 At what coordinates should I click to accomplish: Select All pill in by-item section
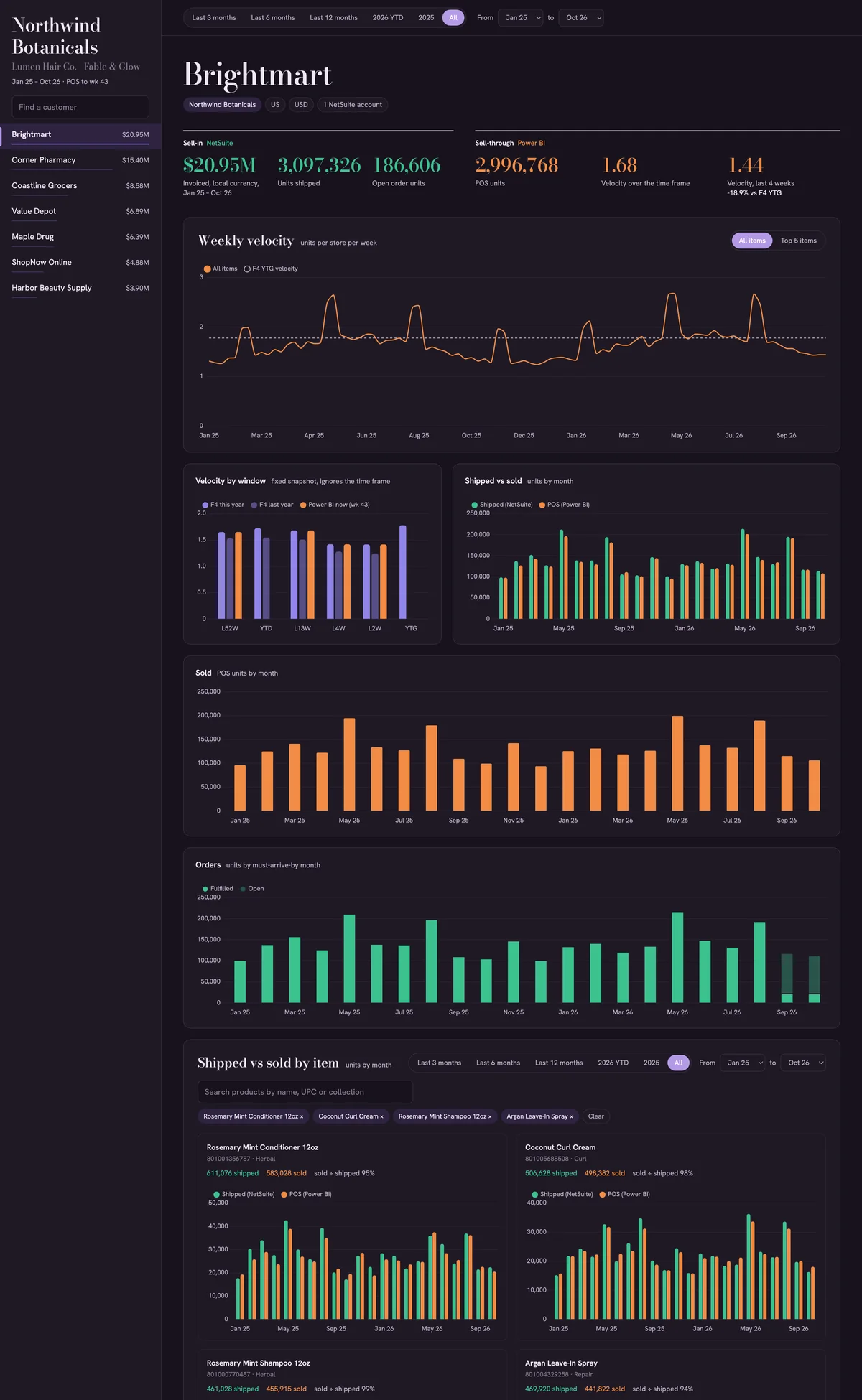678,1063
